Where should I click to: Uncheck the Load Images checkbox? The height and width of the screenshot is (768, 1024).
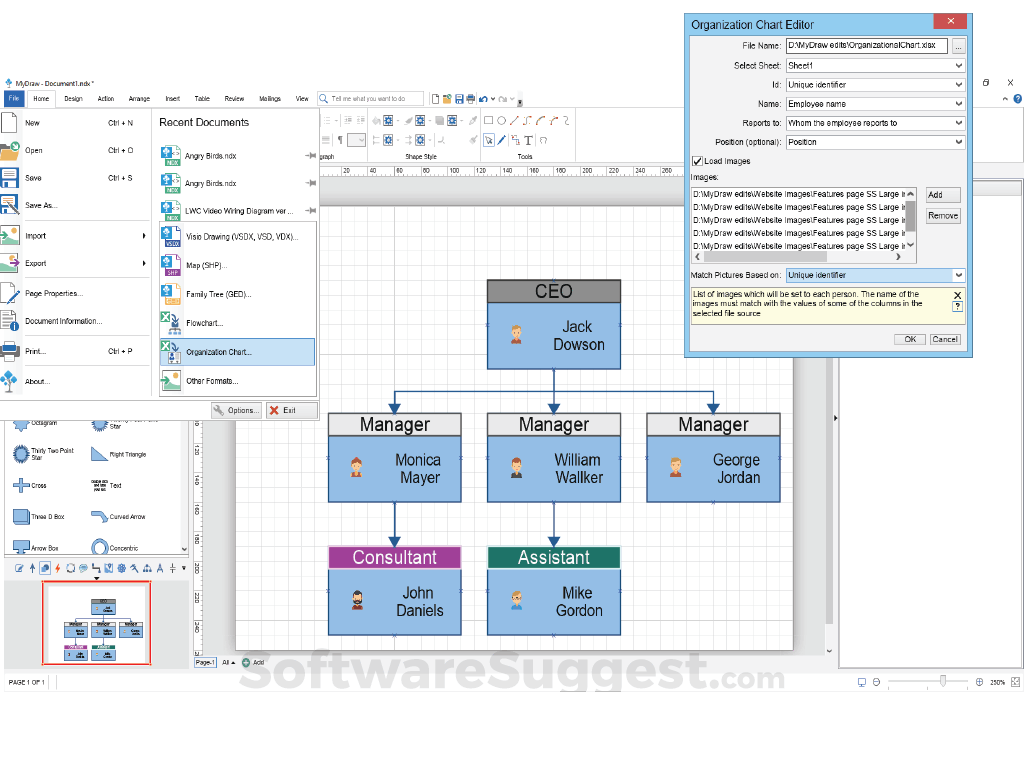[x=697, y=161]
